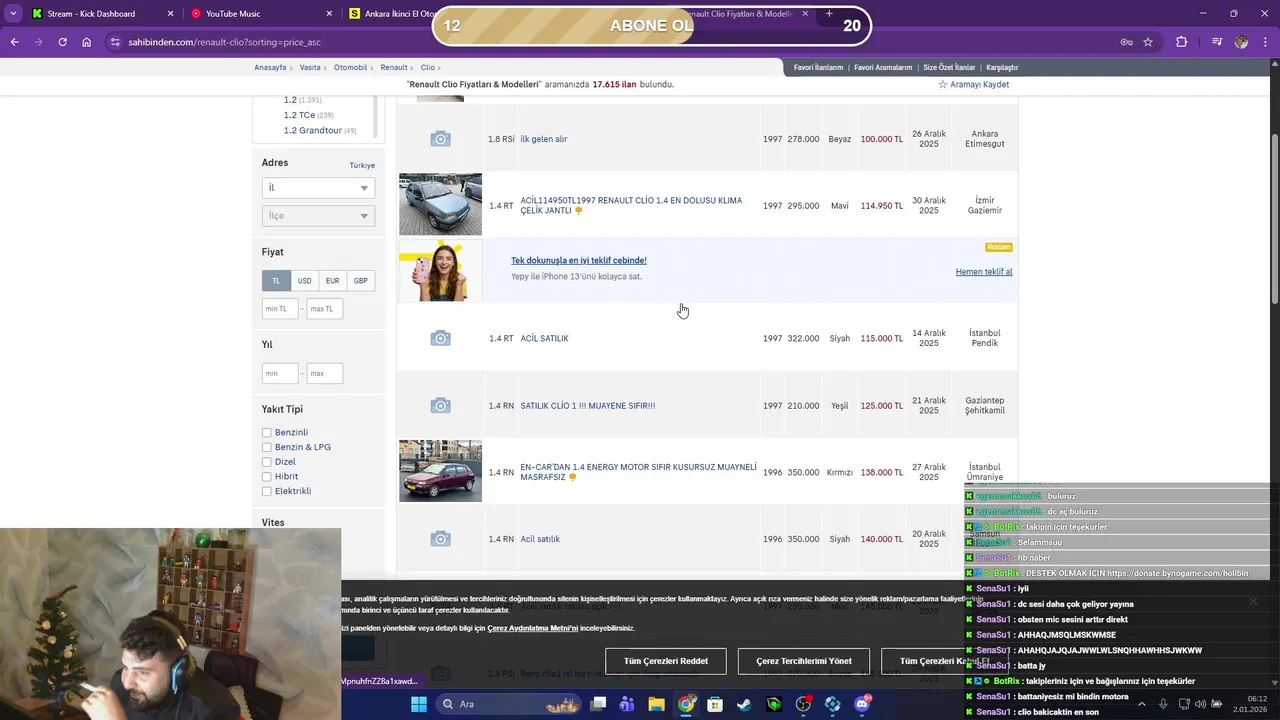The height and width of the screenshot is (720, 1280).
Task: Open the browser home page icon
Action: click(86, 42)
